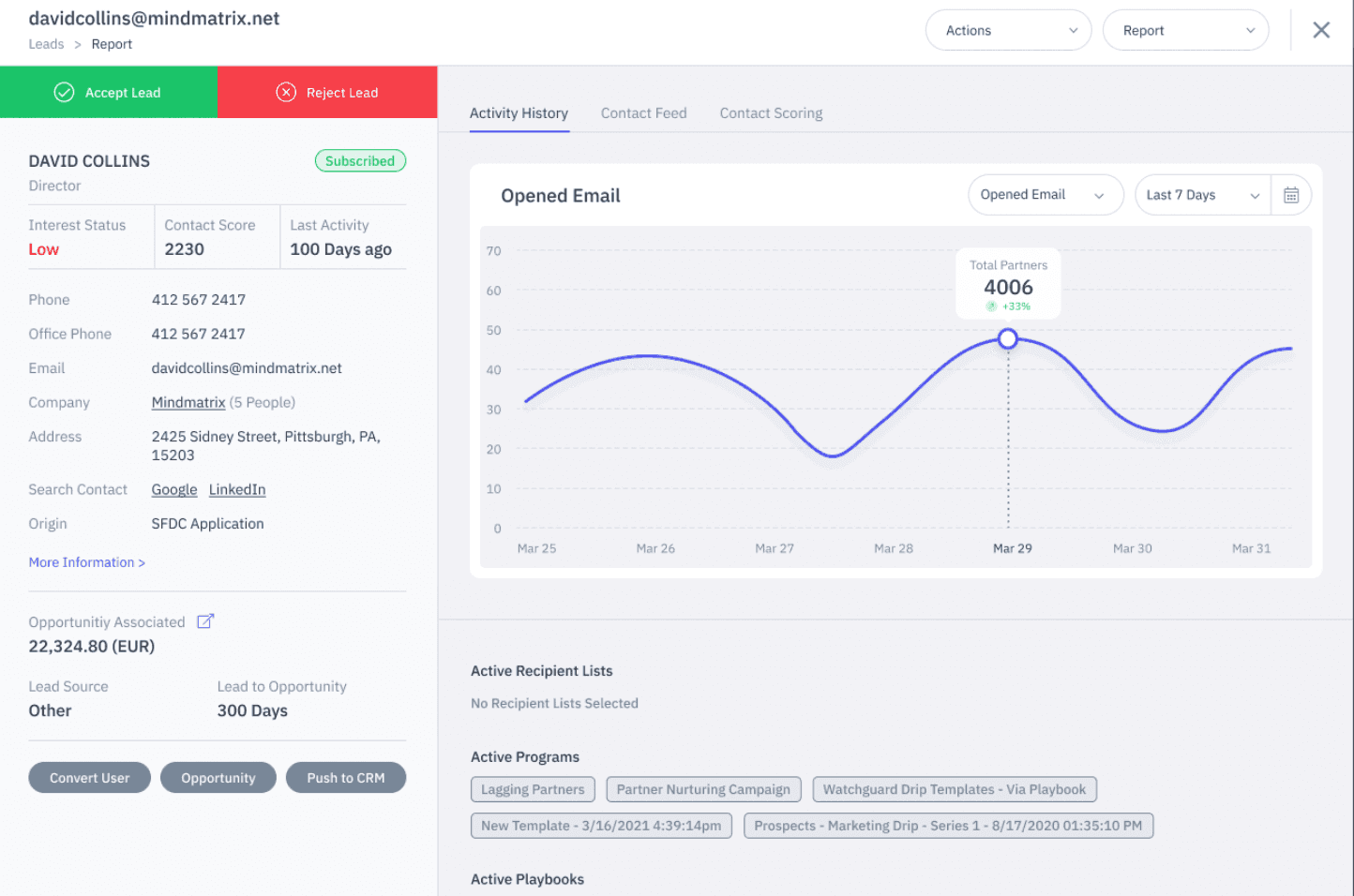Viewport: 1354px width, 896px height.
Task: Select Prospects - Marketing Drip Series 1 tag
Action: (x=948, y=826)
